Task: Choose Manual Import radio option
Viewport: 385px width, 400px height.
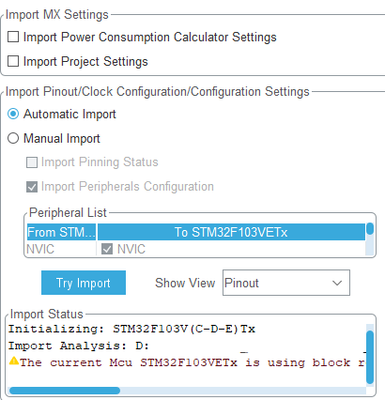Action: click(x=13, y=138)
